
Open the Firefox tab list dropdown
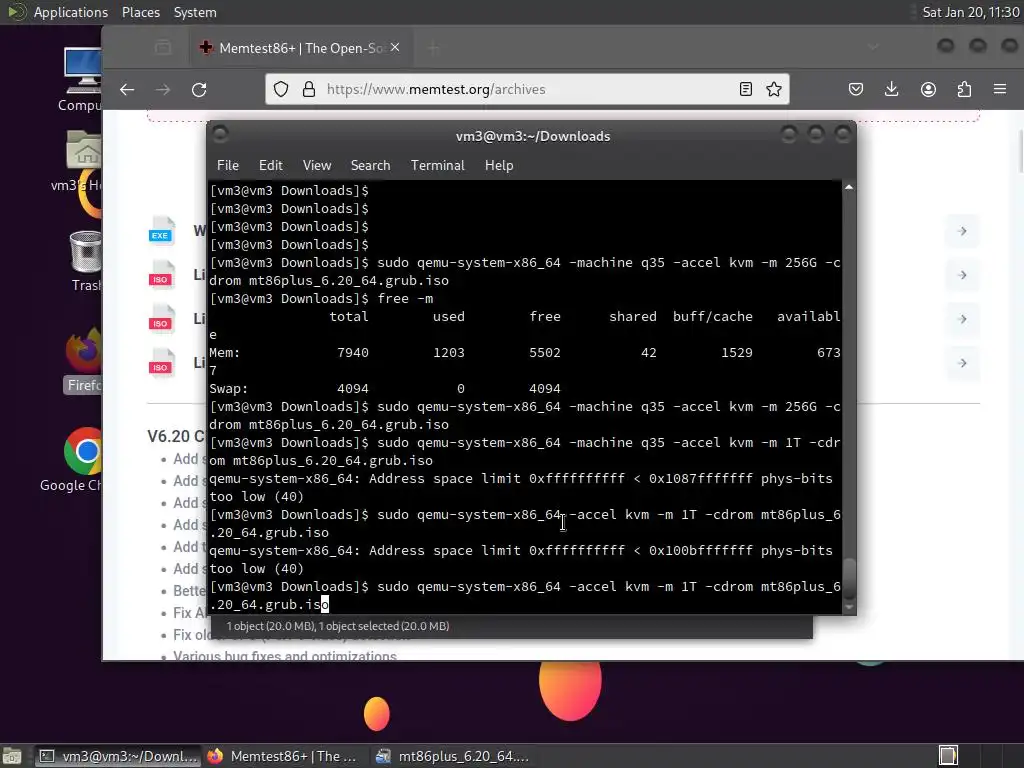pyautogui.click(x=873, y=47)
